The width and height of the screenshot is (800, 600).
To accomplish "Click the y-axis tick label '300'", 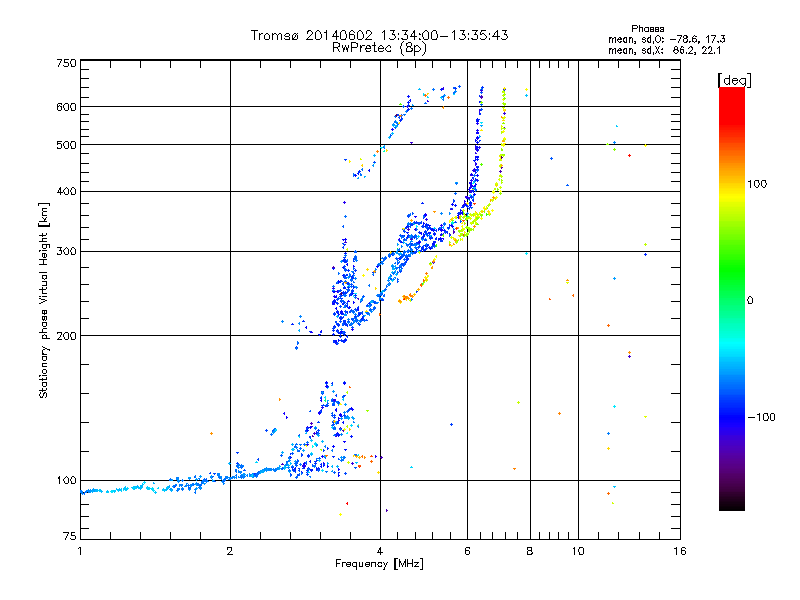I will 66,252.
